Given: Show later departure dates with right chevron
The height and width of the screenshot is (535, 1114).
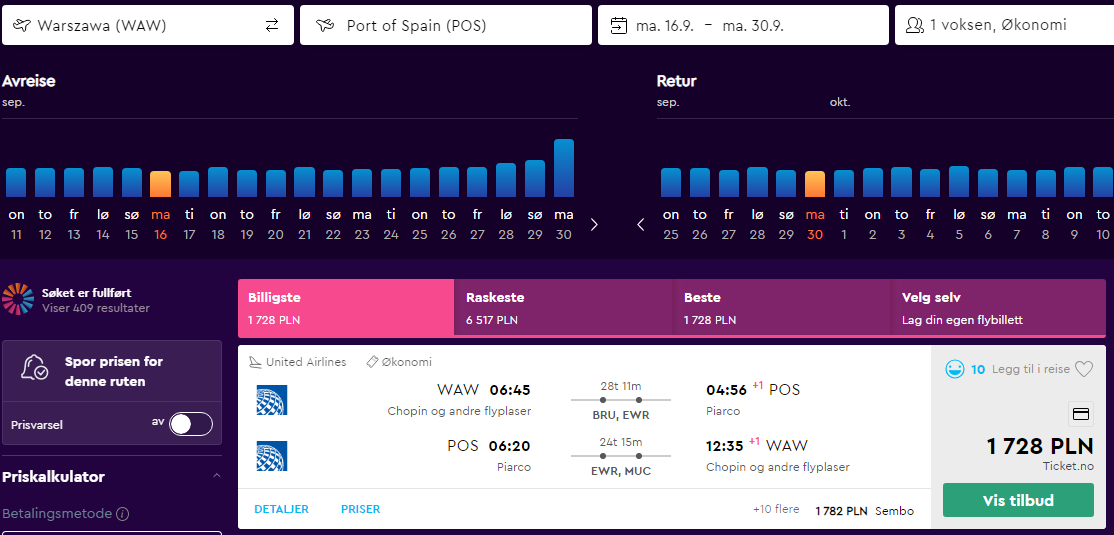Looking at the screenshot, I should (594, 225).
